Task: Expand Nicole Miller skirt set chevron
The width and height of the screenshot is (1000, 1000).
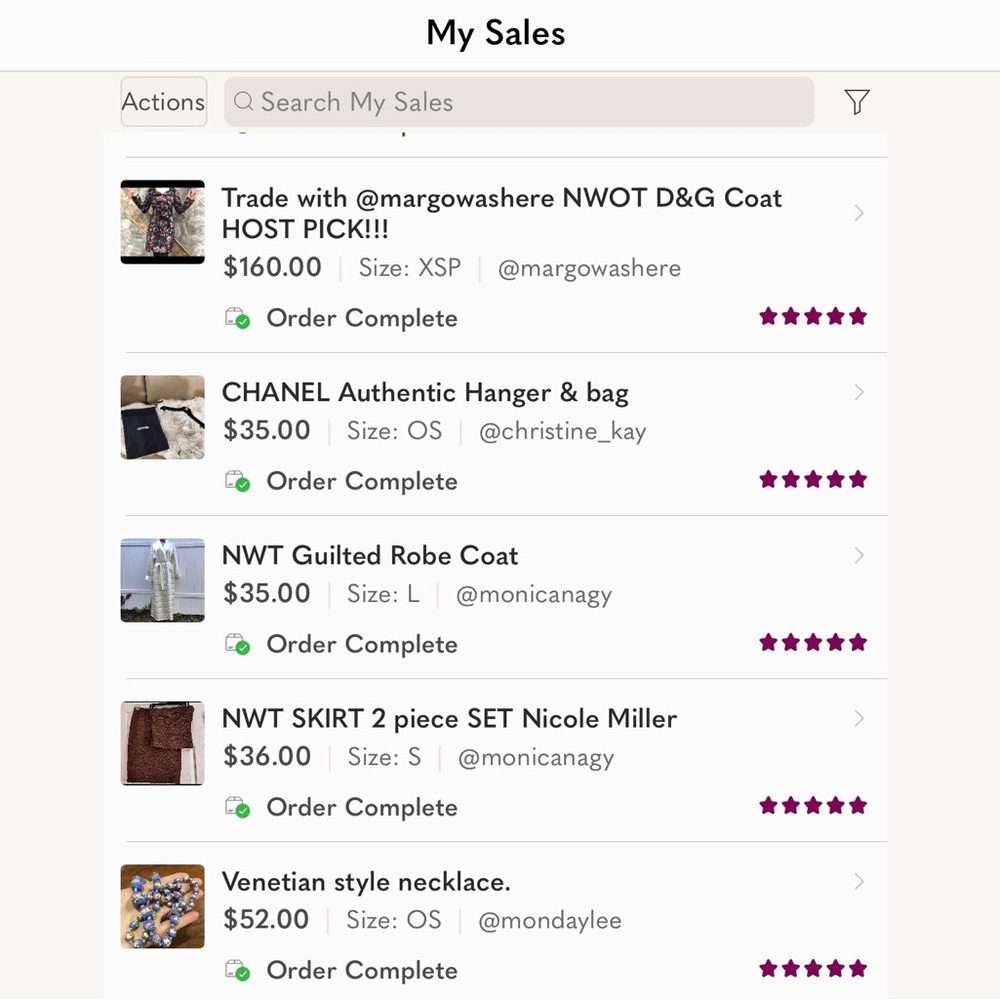Action: click(x=859, y=719)
